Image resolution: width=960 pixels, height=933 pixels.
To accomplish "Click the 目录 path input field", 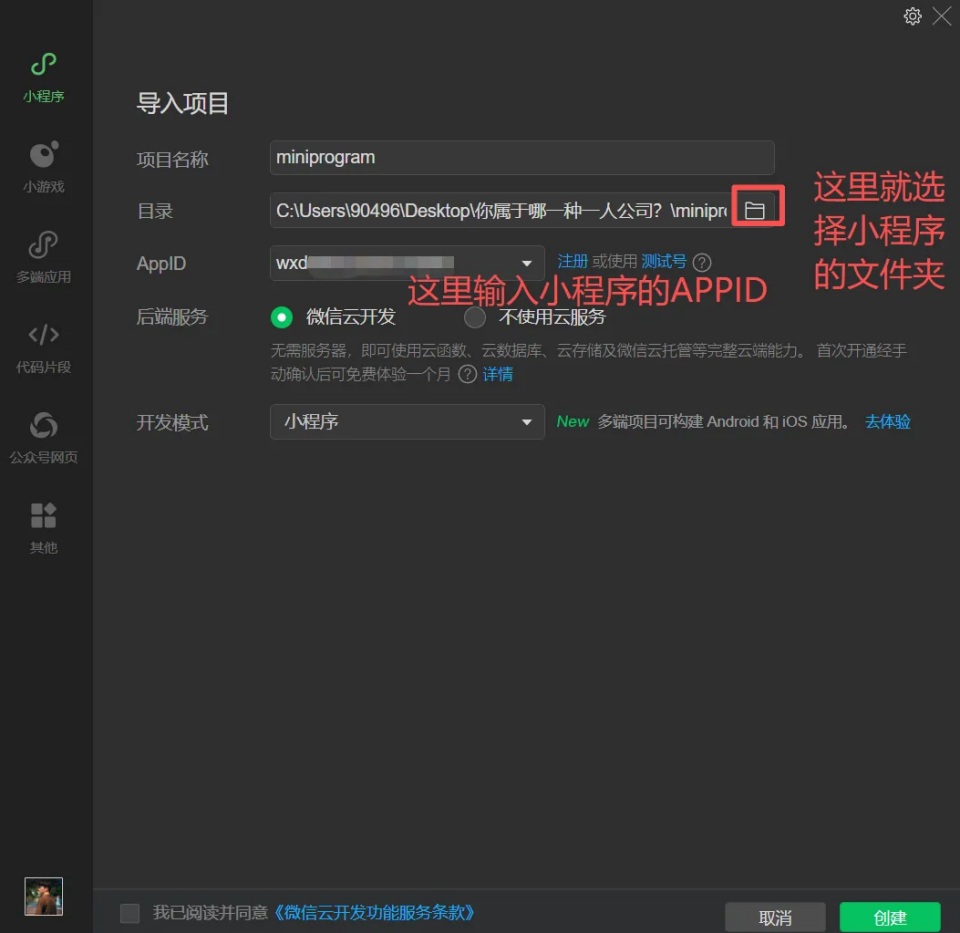I will [501, 211].
